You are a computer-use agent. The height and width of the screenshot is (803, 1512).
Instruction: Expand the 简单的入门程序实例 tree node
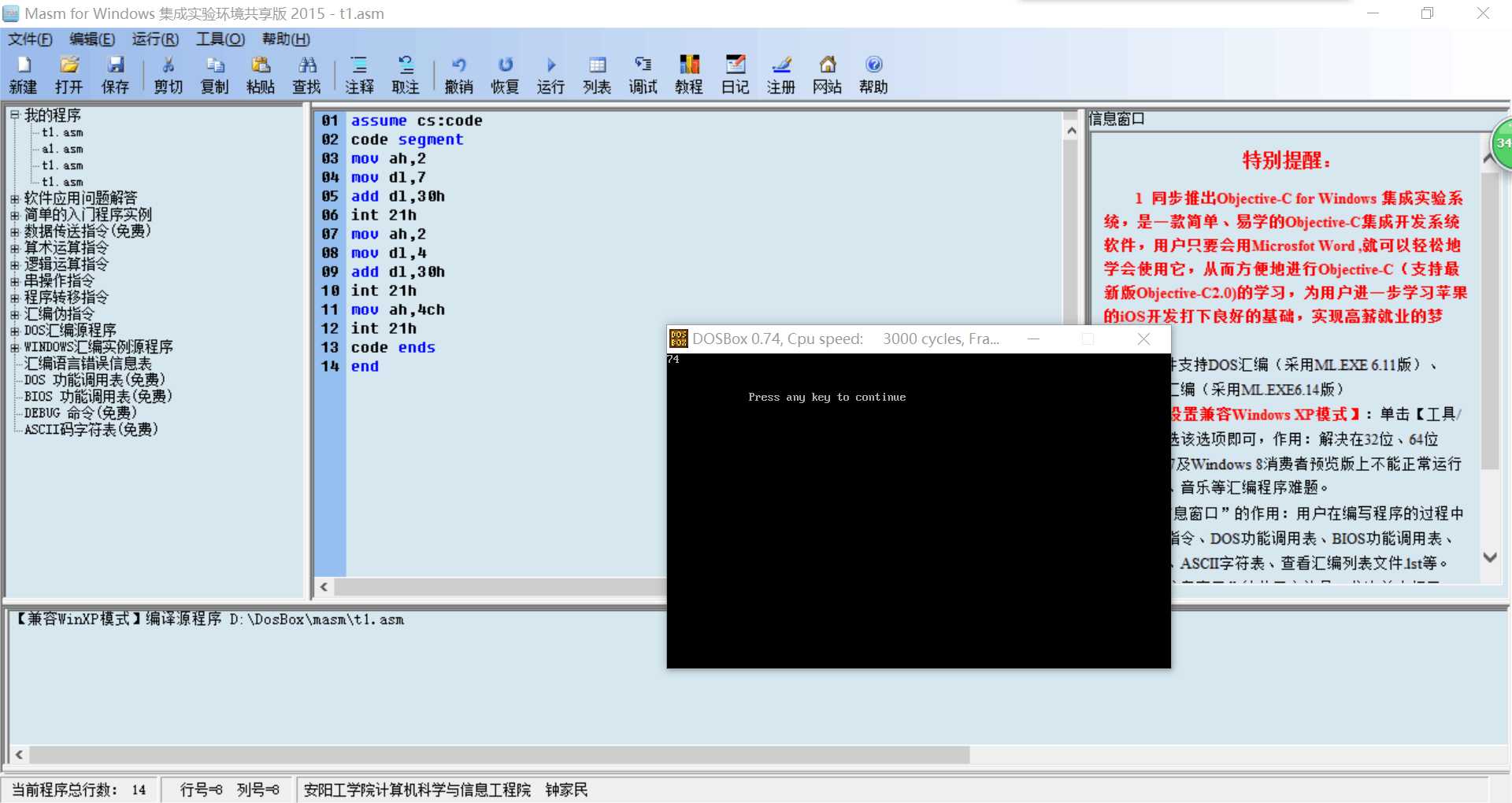coord(14,215)
